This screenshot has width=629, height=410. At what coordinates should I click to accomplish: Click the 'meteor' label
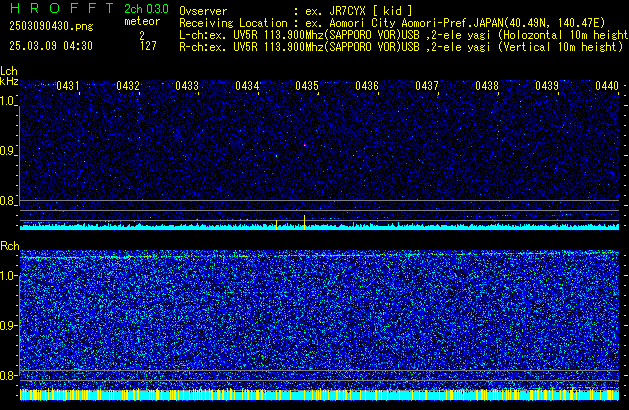point(142,21)
